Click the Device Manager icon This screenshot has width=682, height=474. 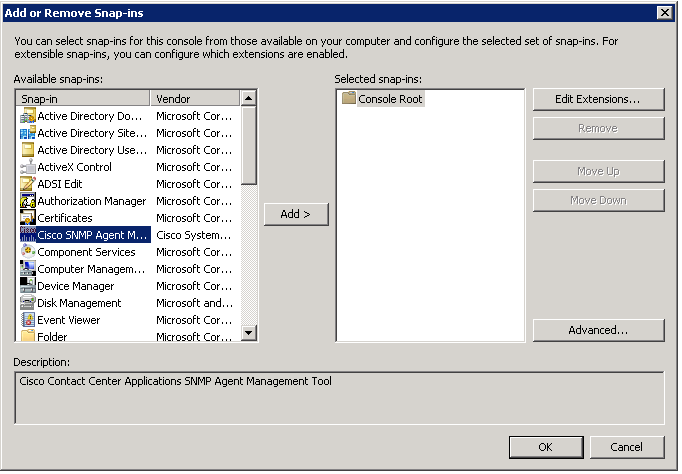(28, 286)
